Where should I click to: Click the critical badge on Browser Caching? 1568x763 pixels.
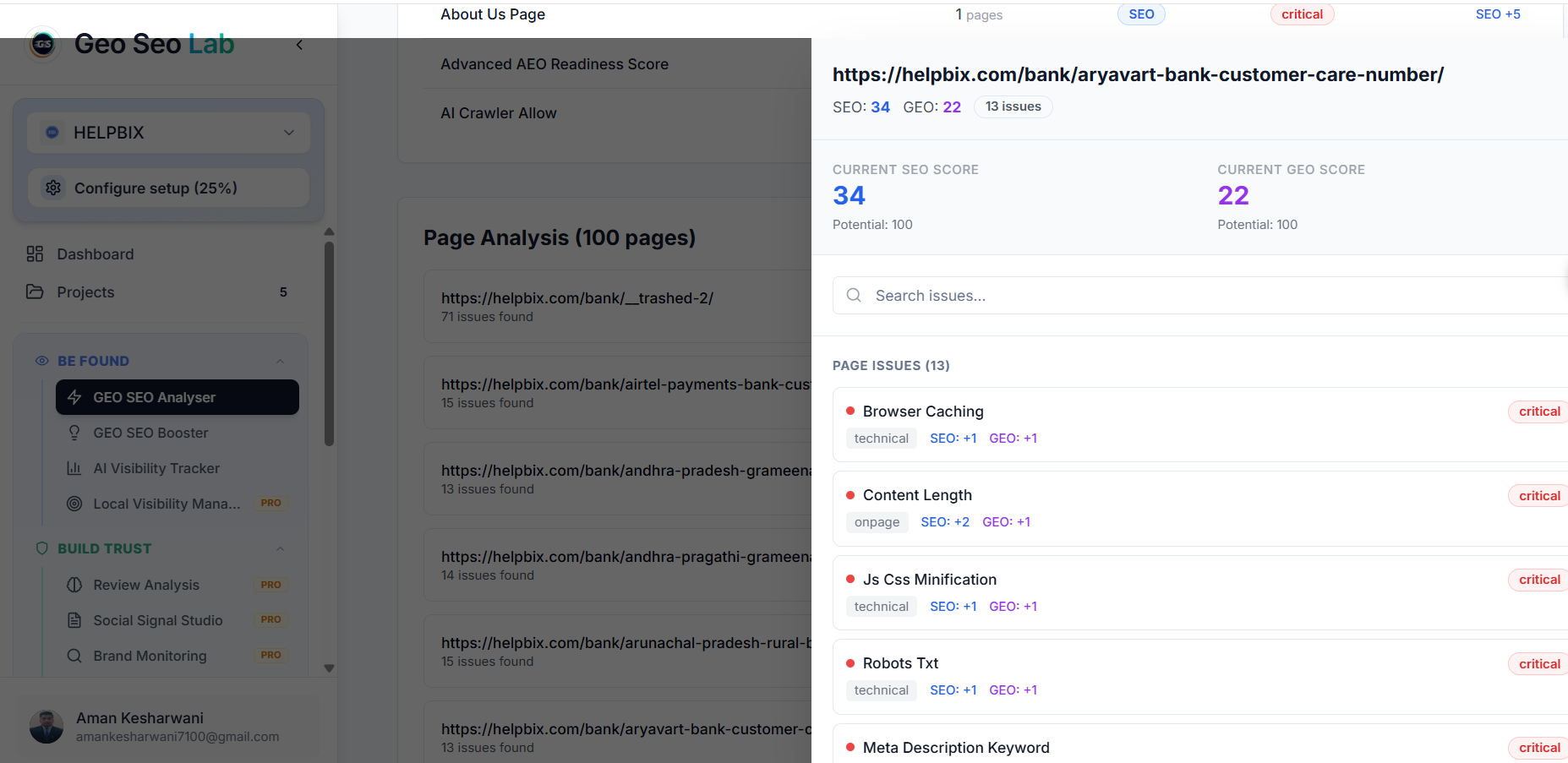[1538, 411]
